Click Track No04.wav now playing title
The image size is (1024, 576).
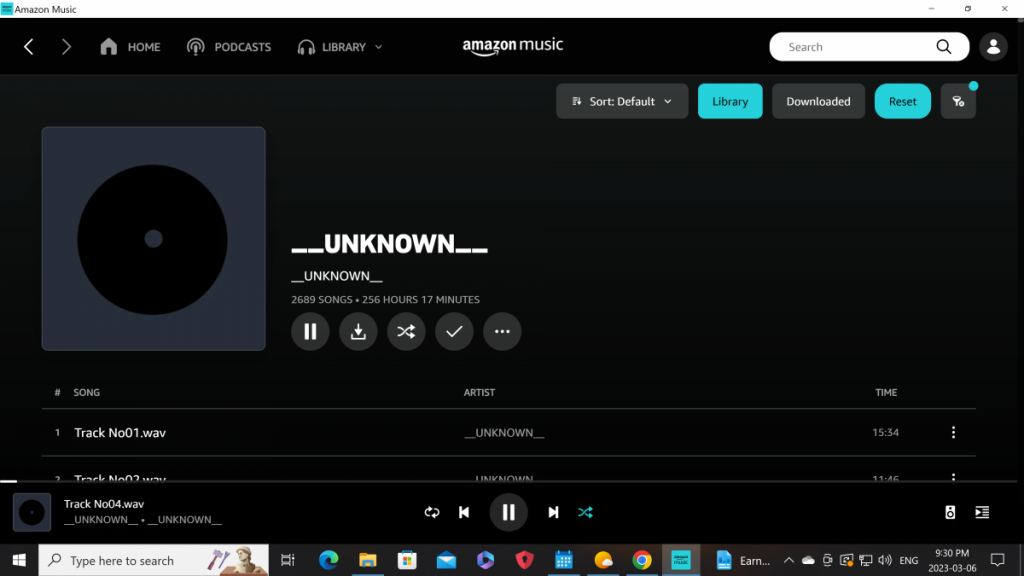pyautogui.click(x=104, y=504)
